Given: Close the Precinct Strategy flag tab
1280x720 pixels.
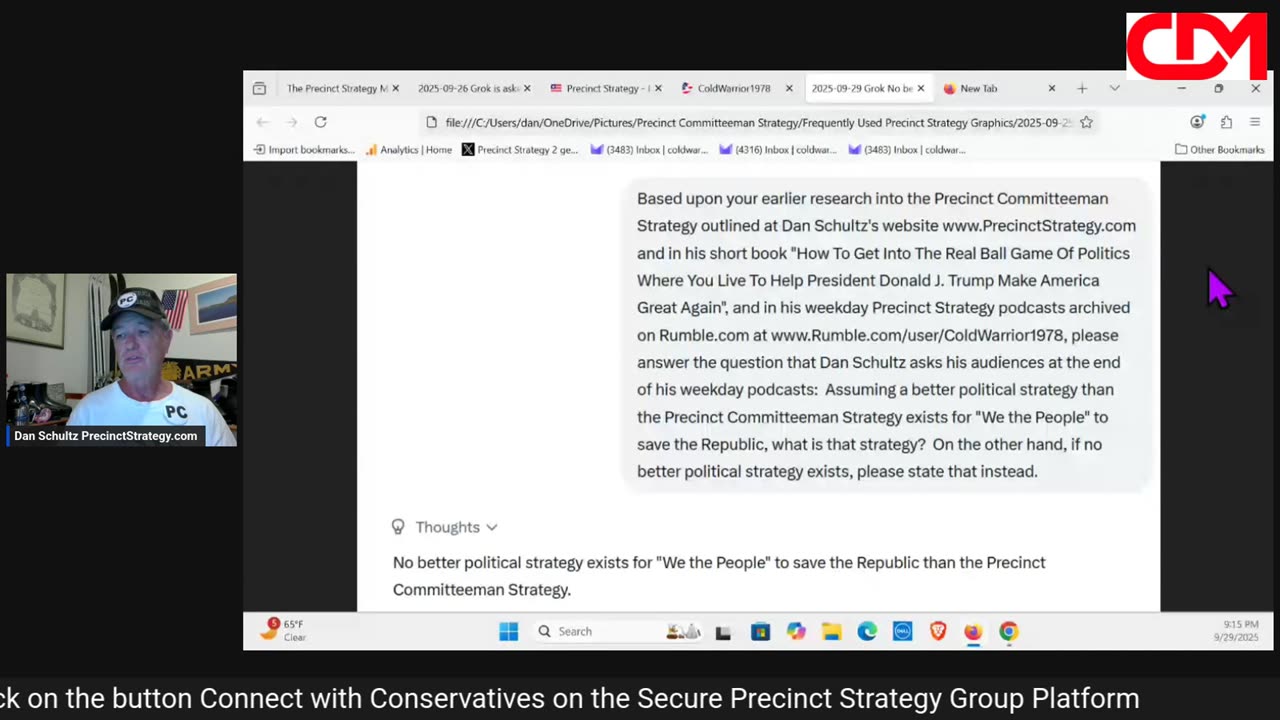Looking at the screenshot, I should [x=658, y=88].
